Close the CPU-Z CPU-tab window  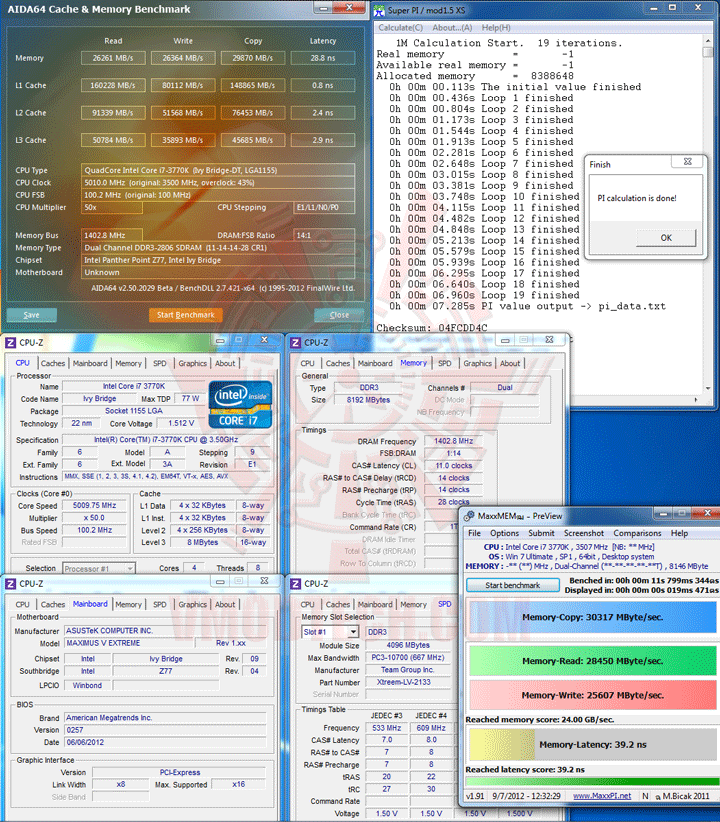[264, 340]
